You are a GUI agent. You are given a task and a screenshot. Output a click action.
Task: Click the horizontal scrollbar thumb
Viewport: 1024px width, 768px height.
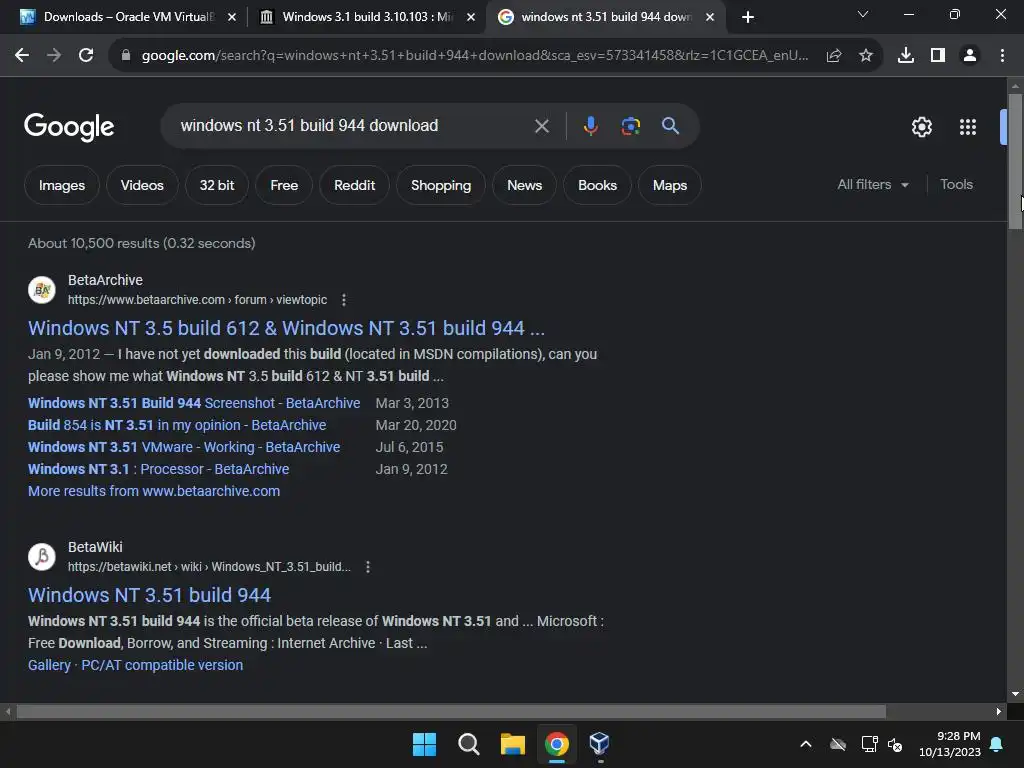451,711
